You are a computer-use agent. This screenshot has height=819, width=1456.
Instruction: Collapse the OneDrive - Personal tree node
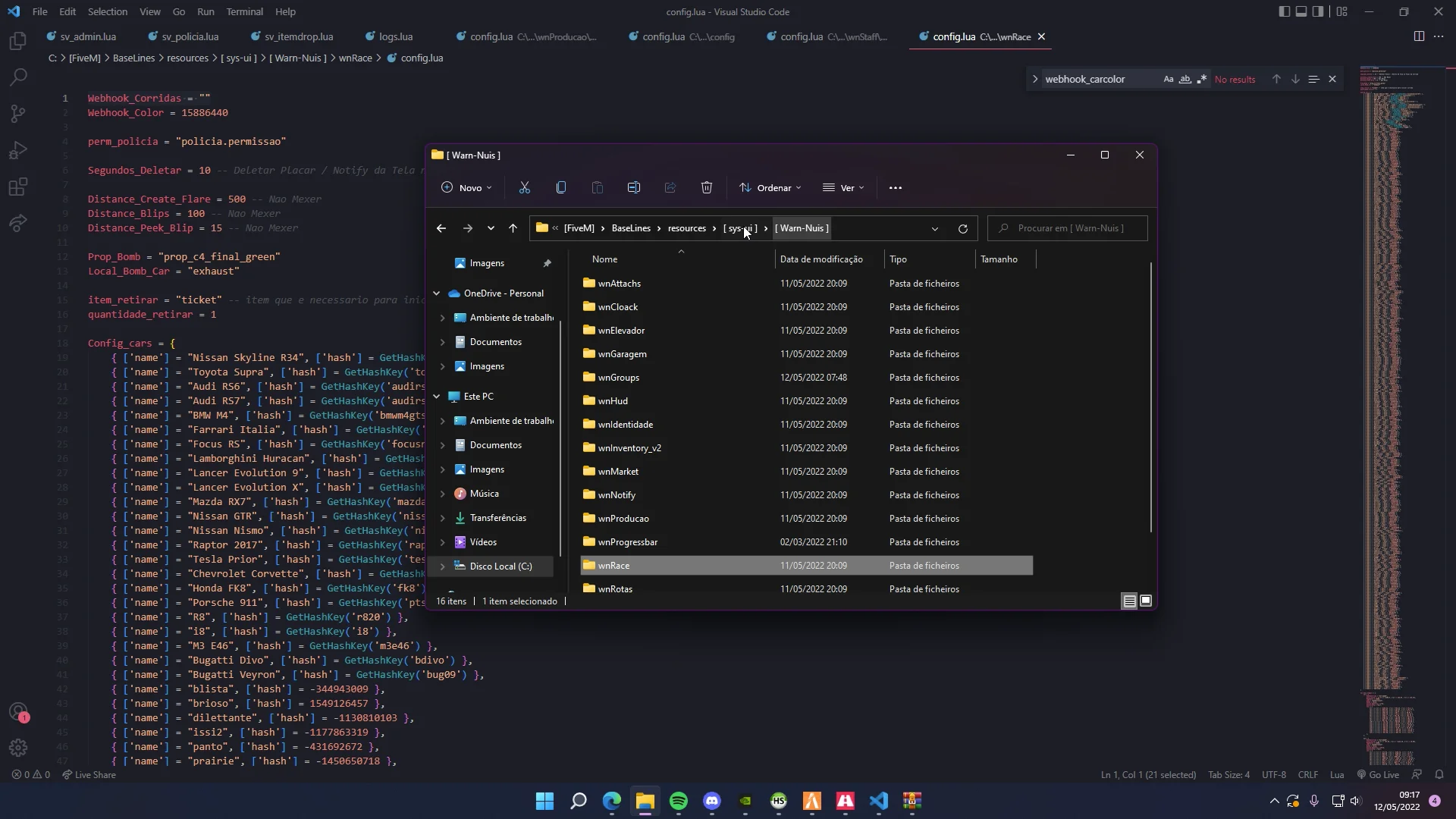pos(437,293)
